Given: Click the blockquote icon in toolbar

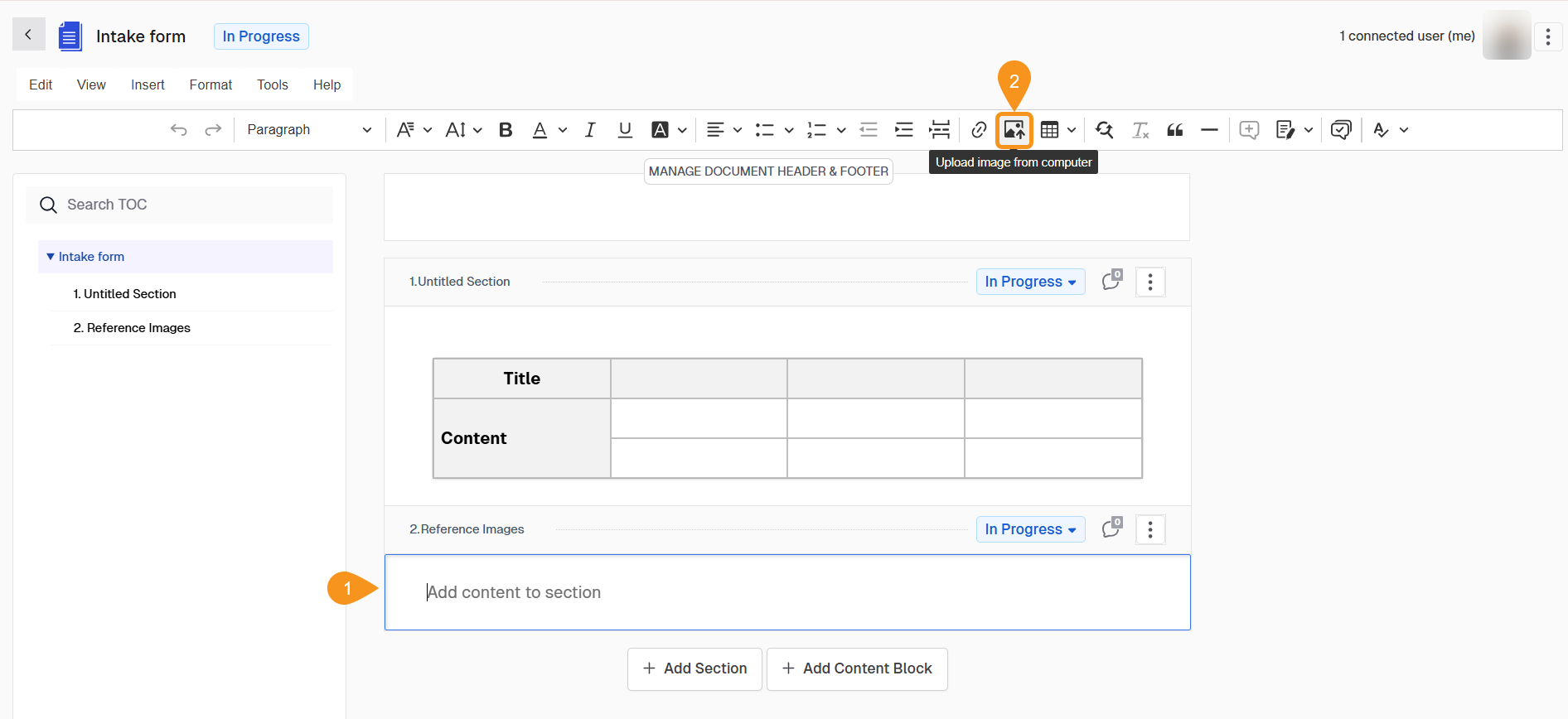Looking at the screenshot, I should click(x=1174, y=130).
